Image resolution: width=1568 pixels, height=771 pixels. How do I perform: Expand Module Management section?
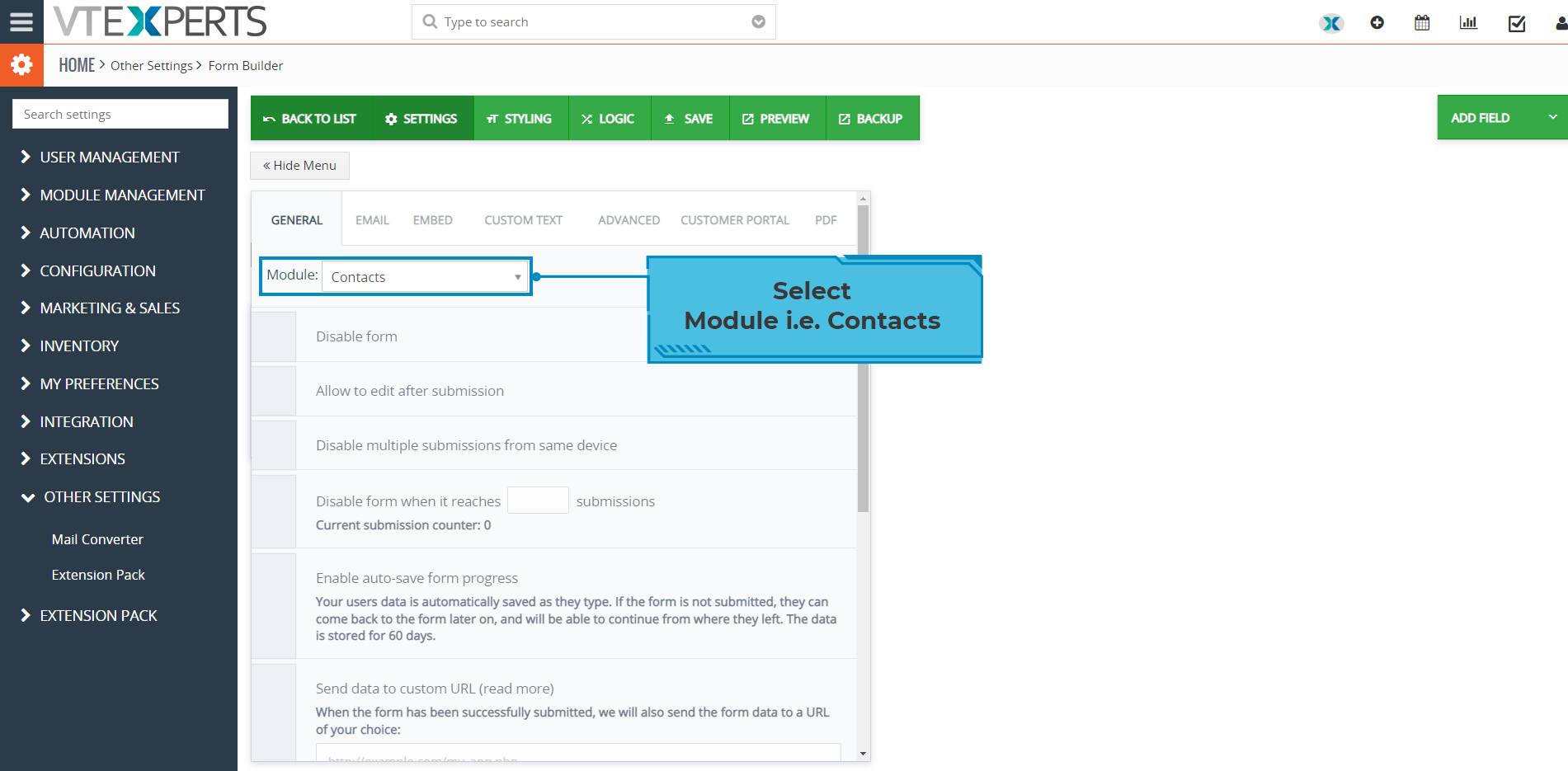click(113, 195)
